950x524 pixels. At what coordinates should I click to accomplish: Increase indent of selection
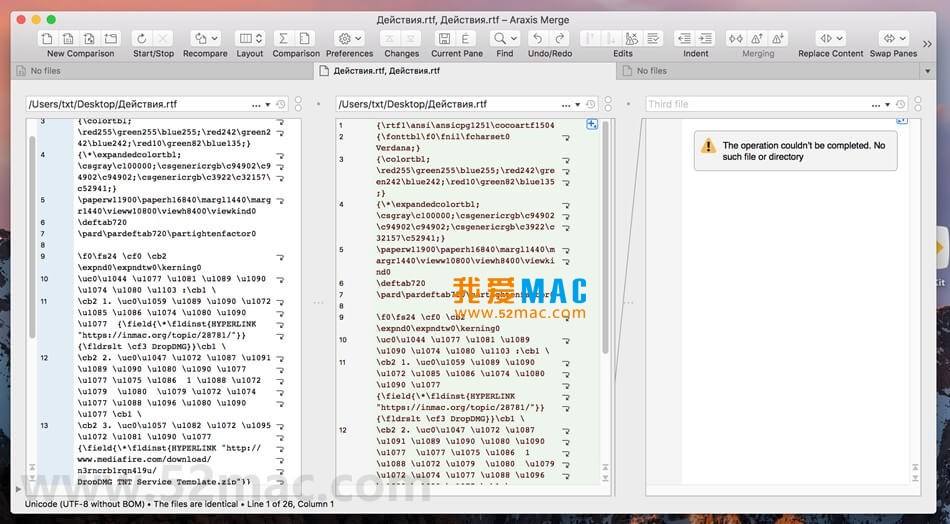(705, 39)
